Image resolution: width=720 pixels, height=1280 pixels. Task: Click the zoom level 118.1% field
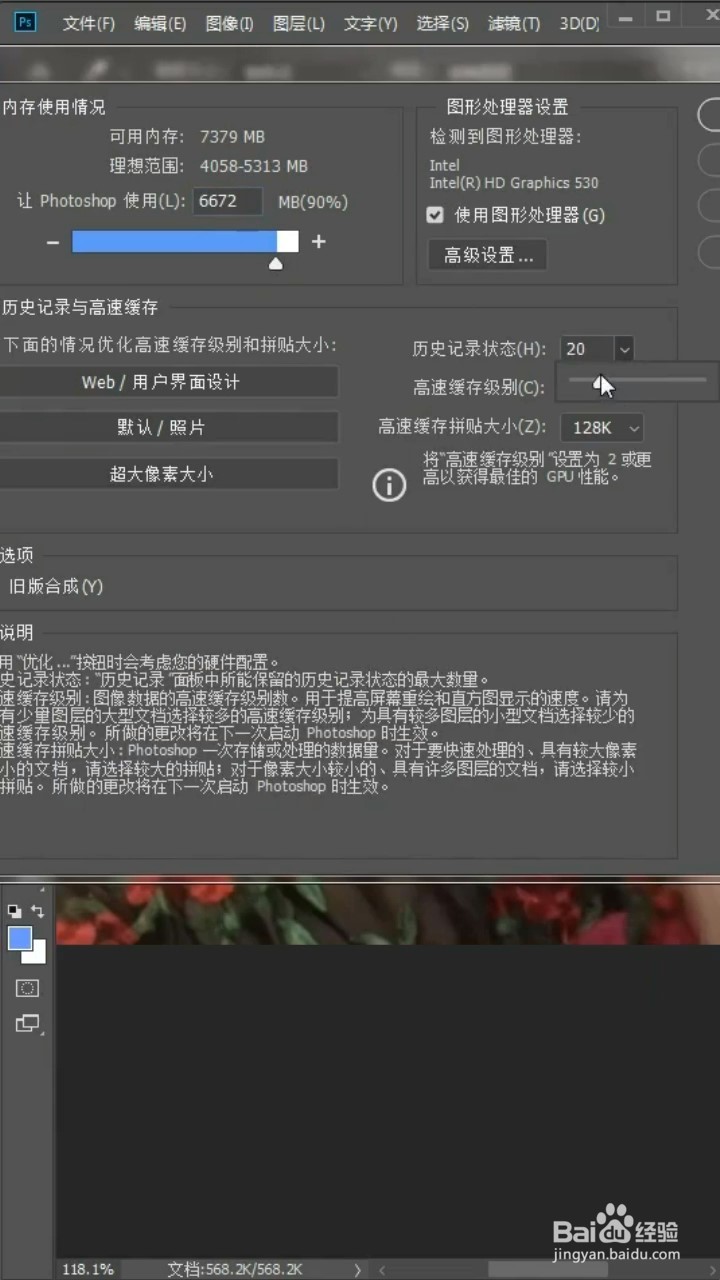(88, 1269)
